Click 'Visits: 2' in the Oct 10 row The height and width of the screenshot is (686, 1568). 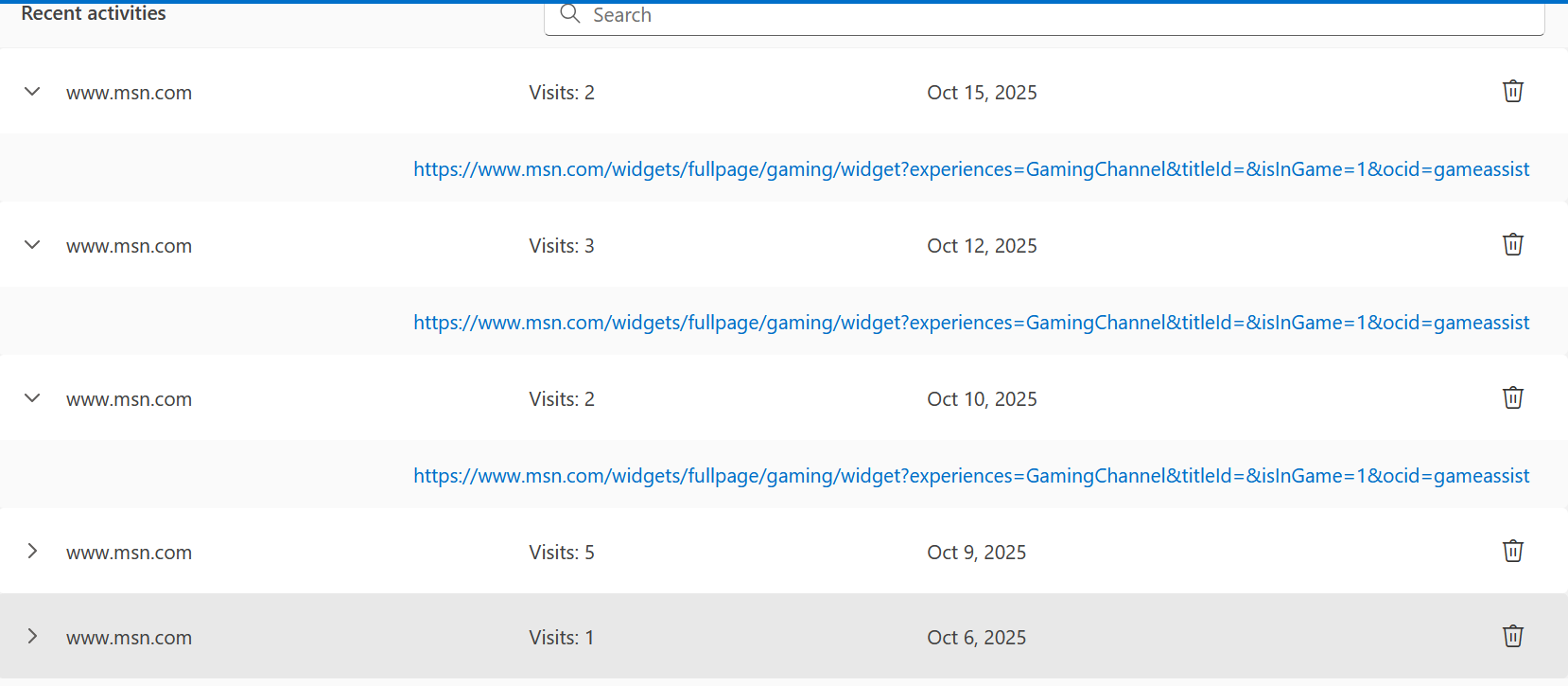[x=562, y=399]
